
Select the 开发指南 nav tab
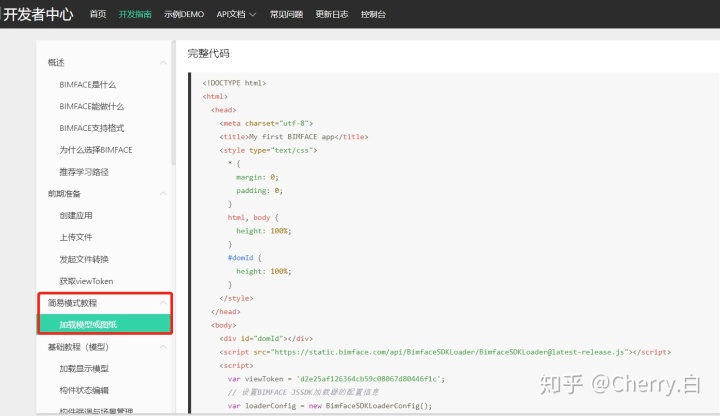135,14
